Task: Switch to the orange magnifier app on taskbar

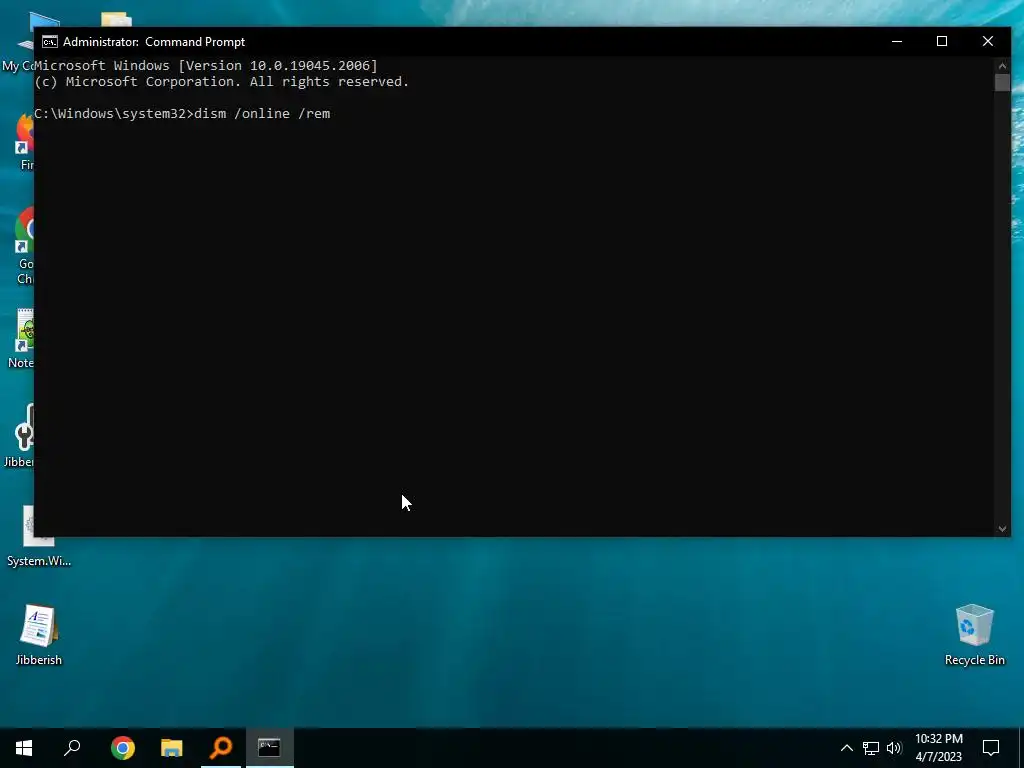Action: (x=221, y=748)
